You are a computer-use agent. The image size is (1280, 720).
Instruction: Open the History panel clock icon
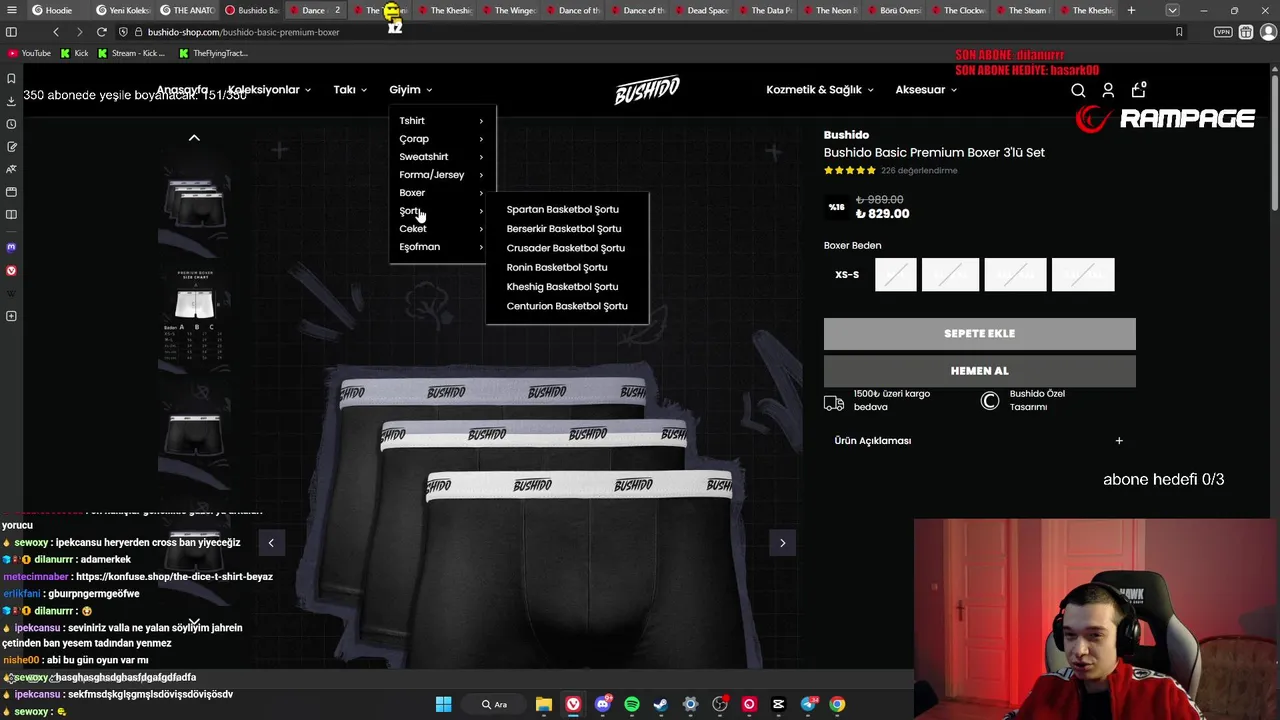tap(11, 124)
